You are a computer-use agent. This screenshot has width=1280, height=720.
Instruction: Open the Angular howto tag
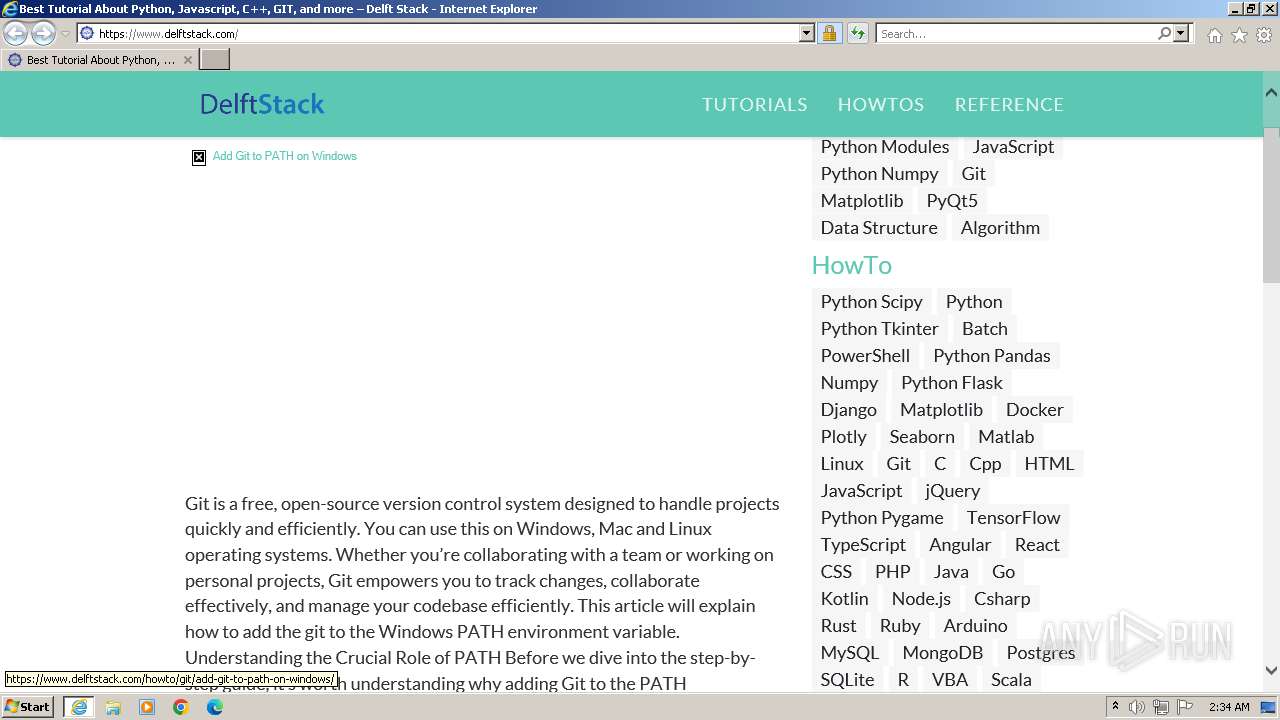pos(960,544)
